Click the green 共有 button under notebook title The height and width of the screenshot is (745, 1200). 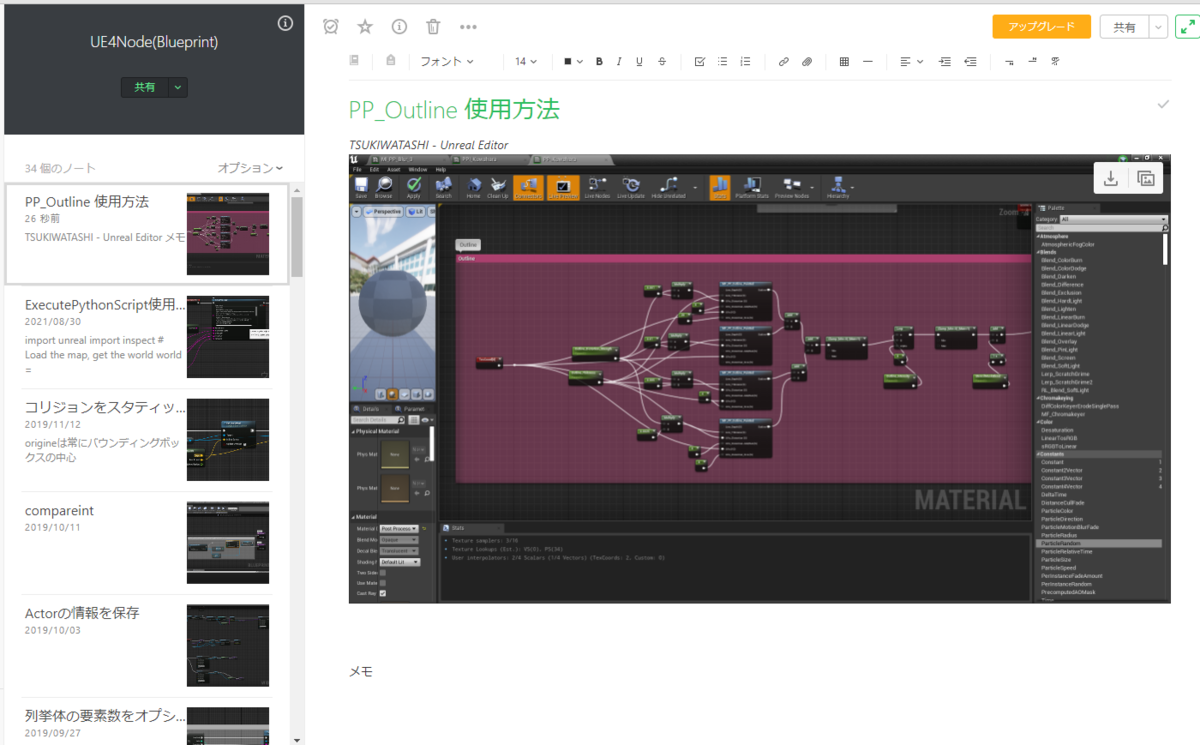145,88
